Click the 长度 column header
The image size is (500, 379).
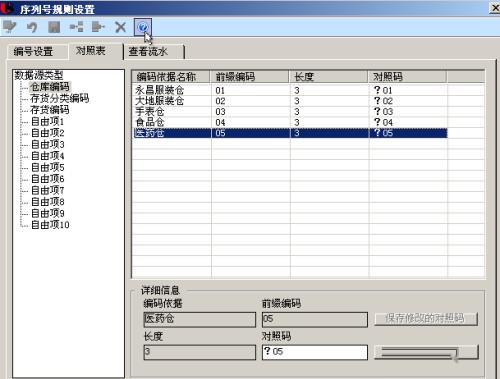[x=328, y=77]
